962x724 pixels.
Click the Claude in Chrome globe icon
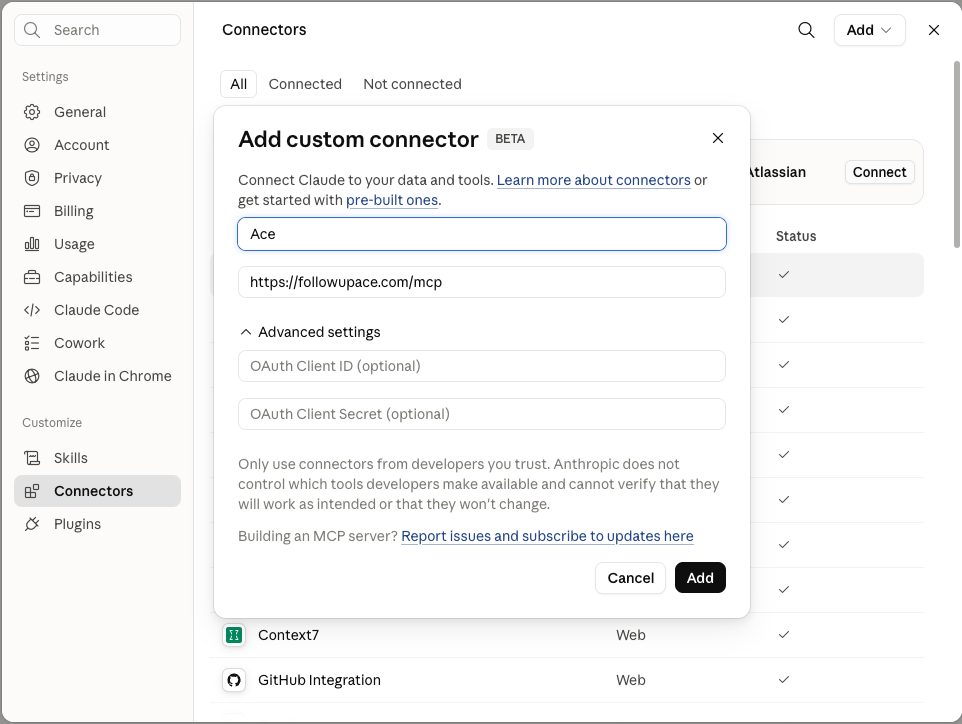[x=32, y=376]
